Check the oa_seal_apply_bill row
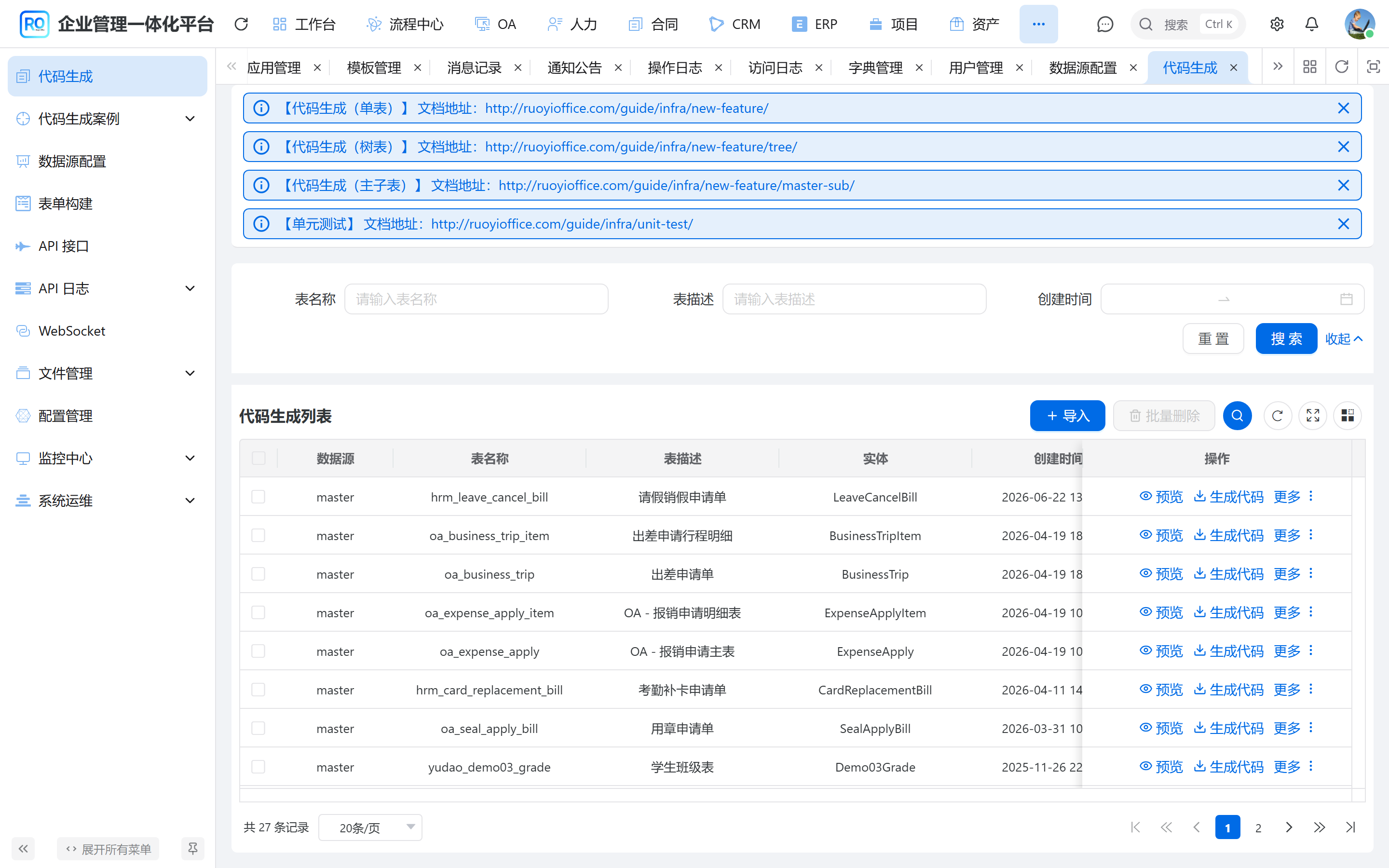 coord(259,728)
